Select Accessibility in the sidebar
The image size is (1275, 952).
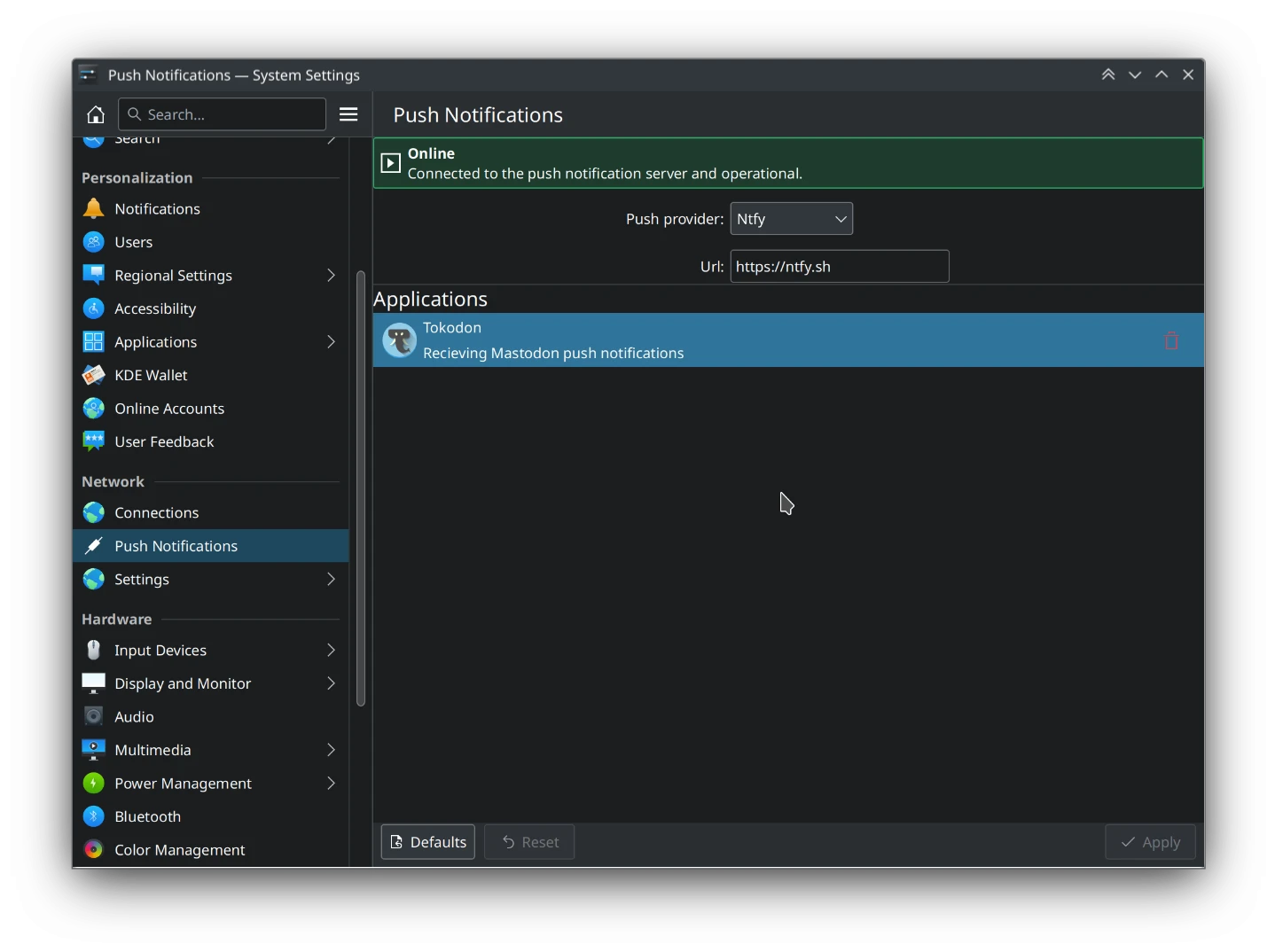pyautogui.click(x=210, y=308)
